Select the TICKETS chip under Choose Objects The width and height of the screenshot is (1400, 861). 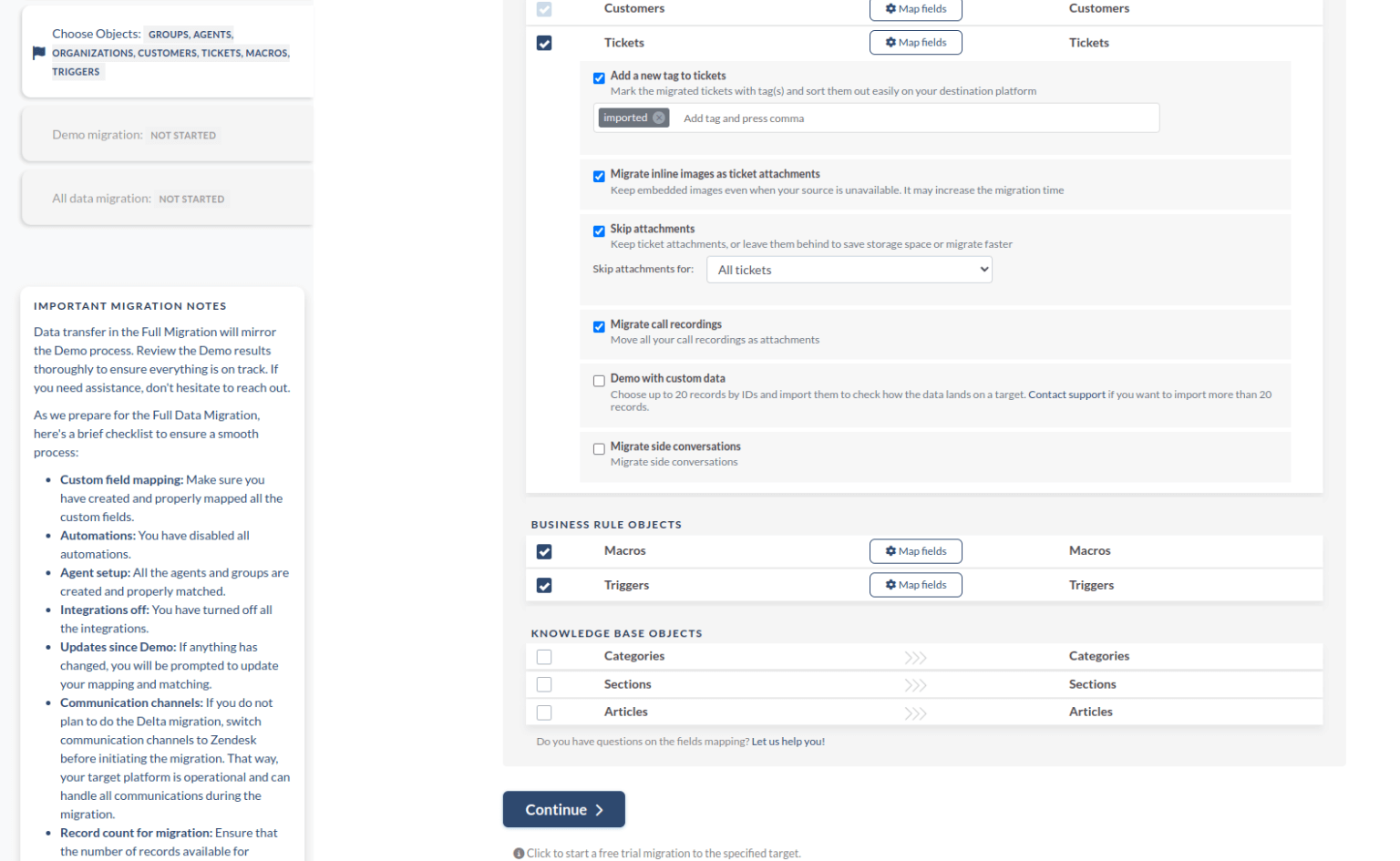(x=221, y=53)
